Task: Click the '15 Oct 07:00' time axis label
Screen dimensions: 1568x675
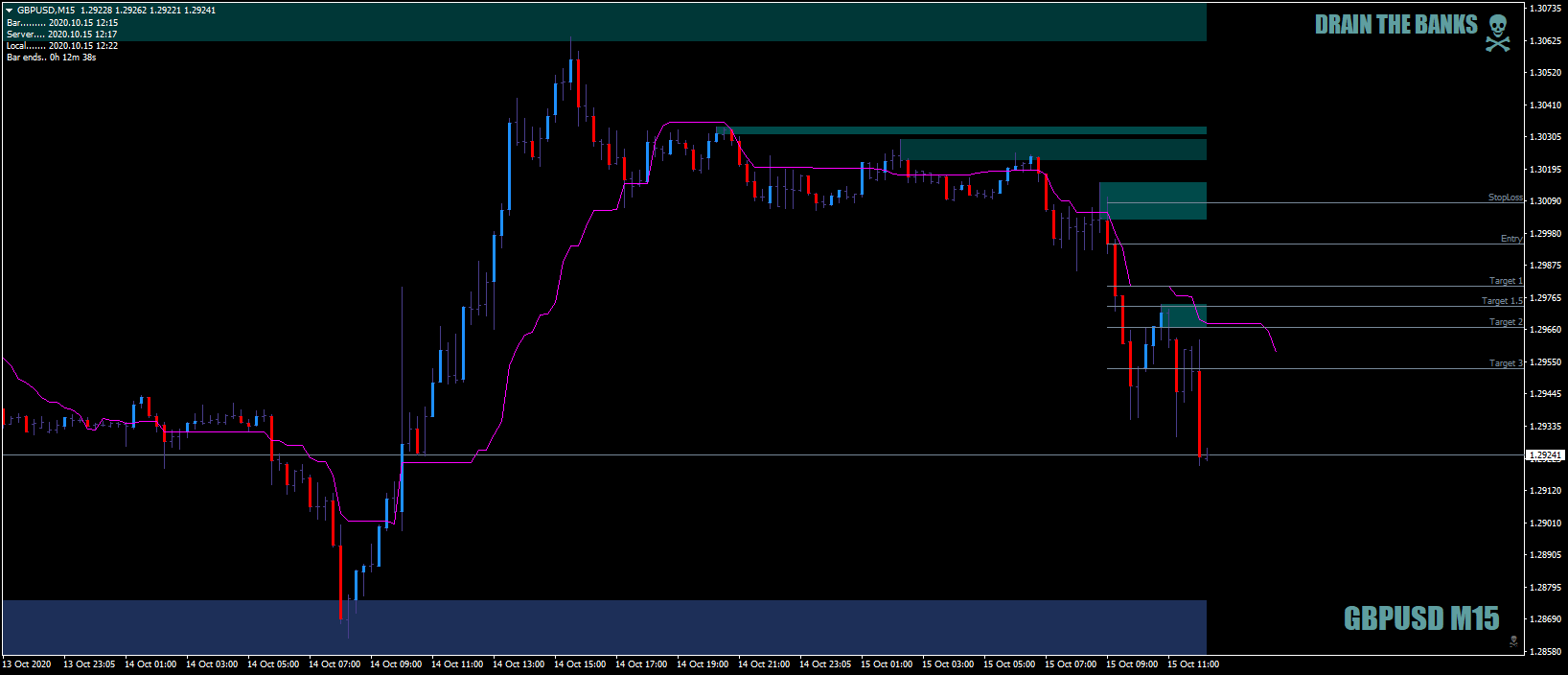Action: tap(1071, 663)
